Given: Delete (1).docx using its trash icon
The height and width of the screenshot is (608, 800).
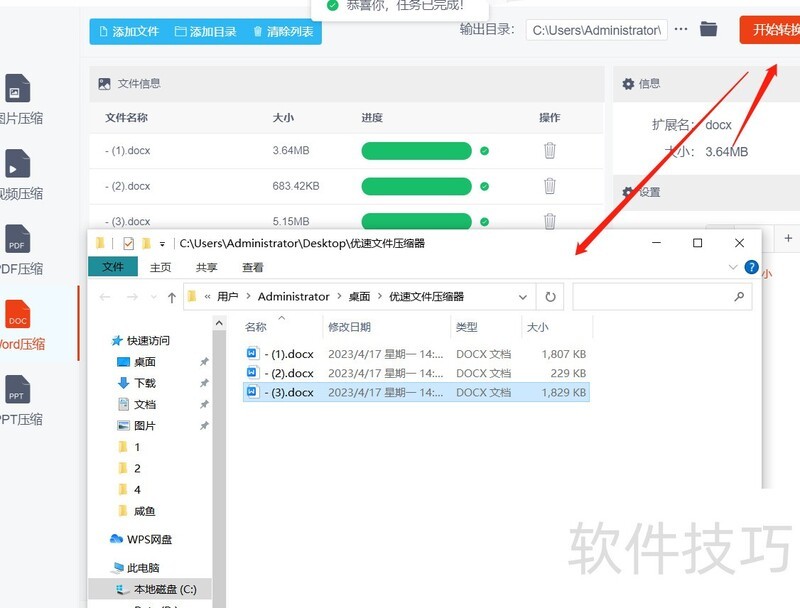Looking at the screenshot, I should [549, 150].
